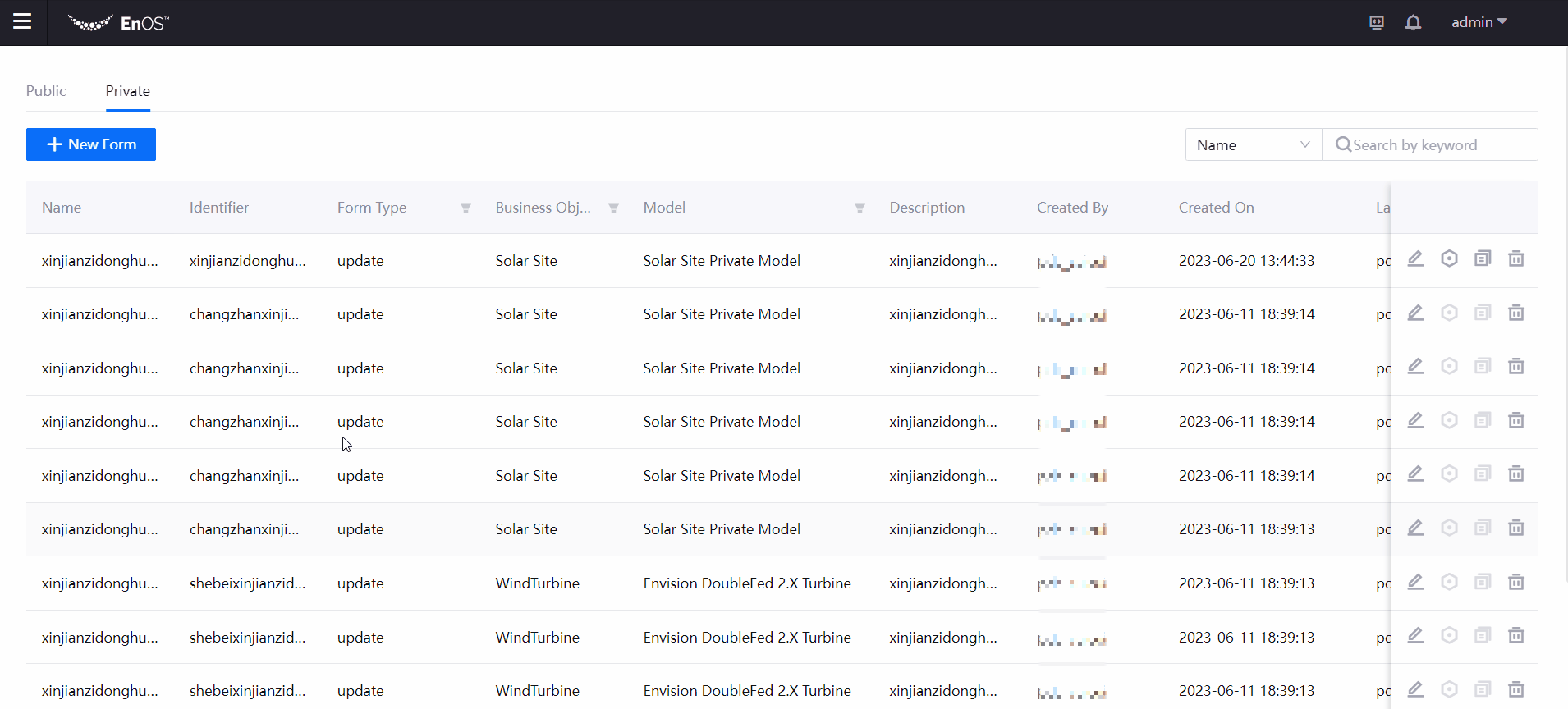Edit the form created 2023-06-20 13:44:33
Viewport: 1568px width, 709px height.
tap(1415, 259)
